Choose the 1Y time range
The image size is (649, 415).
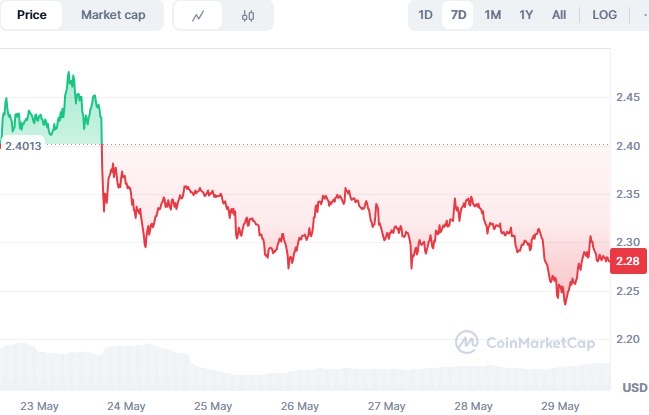526,15
